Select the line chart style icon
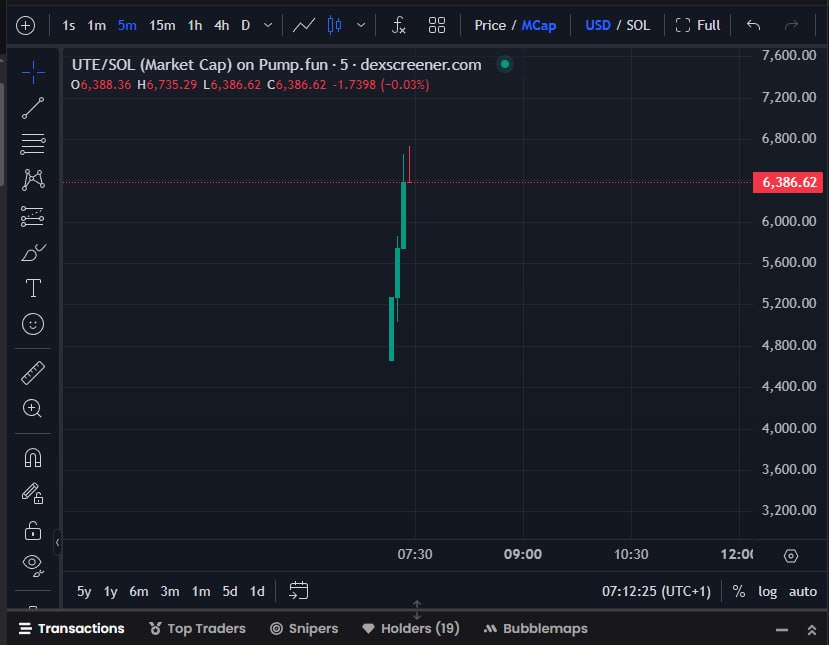The height and width of the screenshot is (645, 829). [x=304, y=25]
